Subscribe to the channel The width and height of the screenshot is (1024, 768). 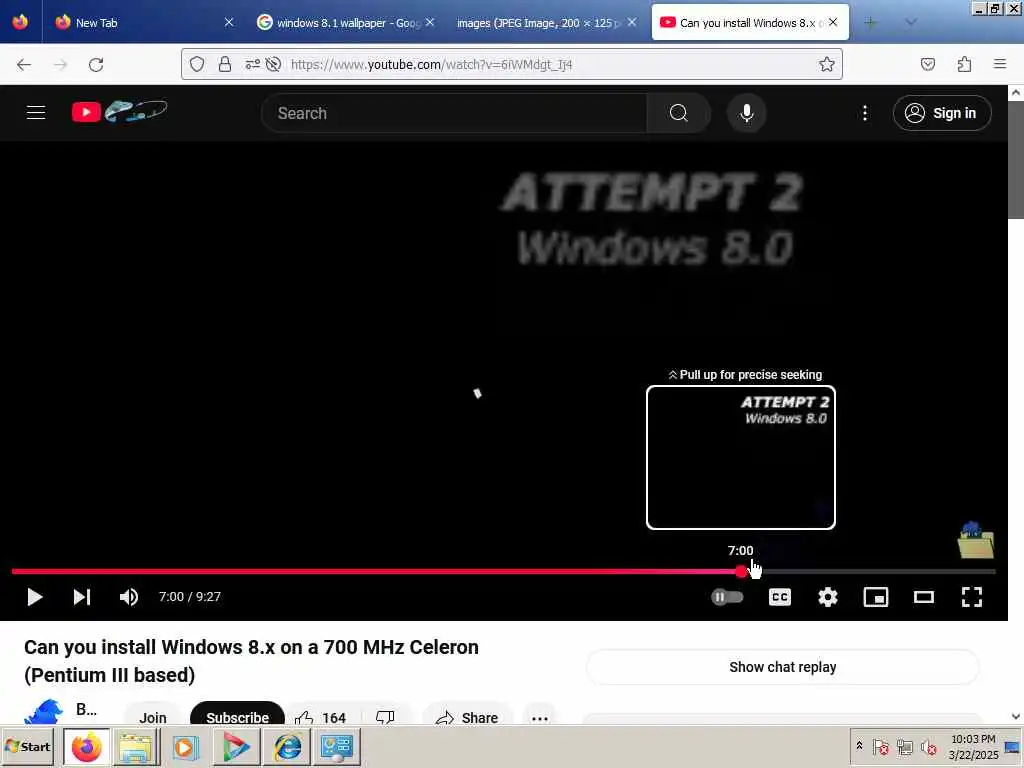tap(237, 718)
